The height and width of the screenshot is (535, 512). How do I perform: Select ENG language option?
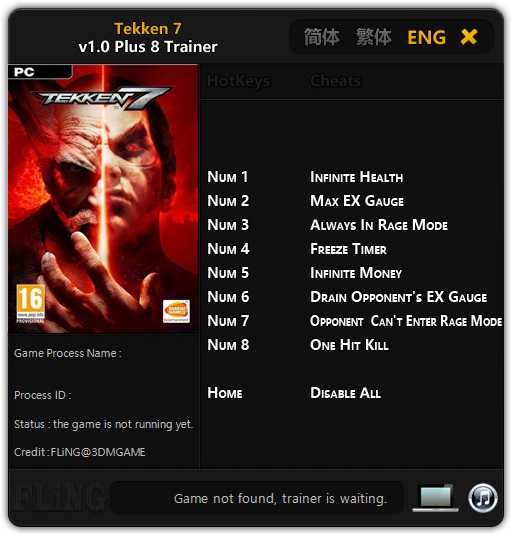[426, 37]
